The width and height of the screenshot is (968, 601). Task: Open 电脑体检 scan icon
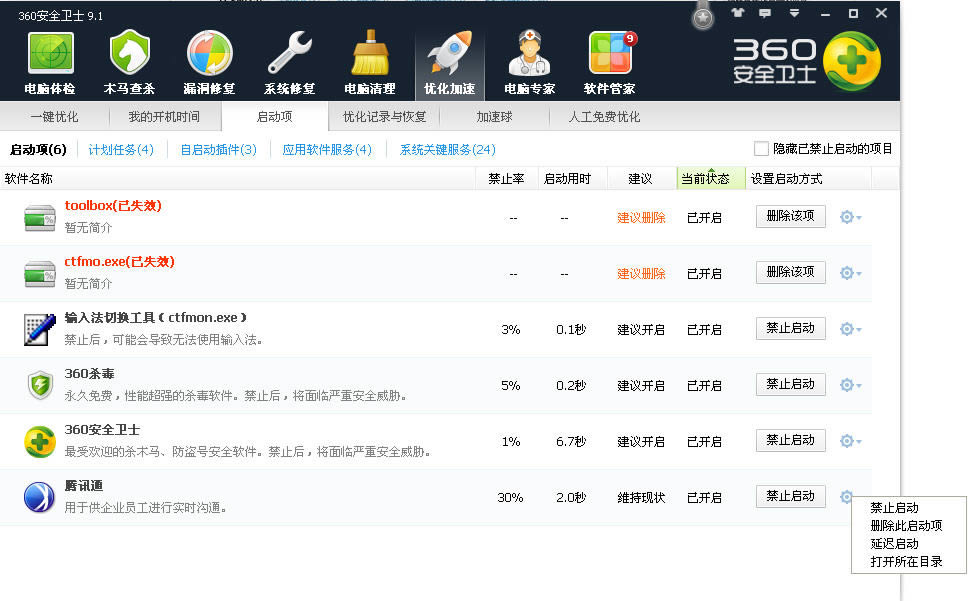pyautogui.click(x=49, y=58)
